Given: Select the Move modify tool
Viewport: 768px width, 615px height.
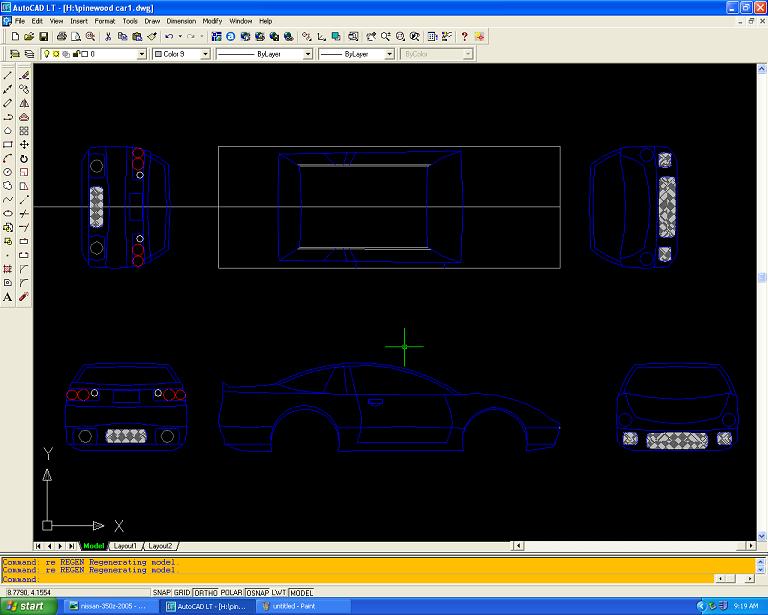Looking at the screenshot, I should [24, 144].
